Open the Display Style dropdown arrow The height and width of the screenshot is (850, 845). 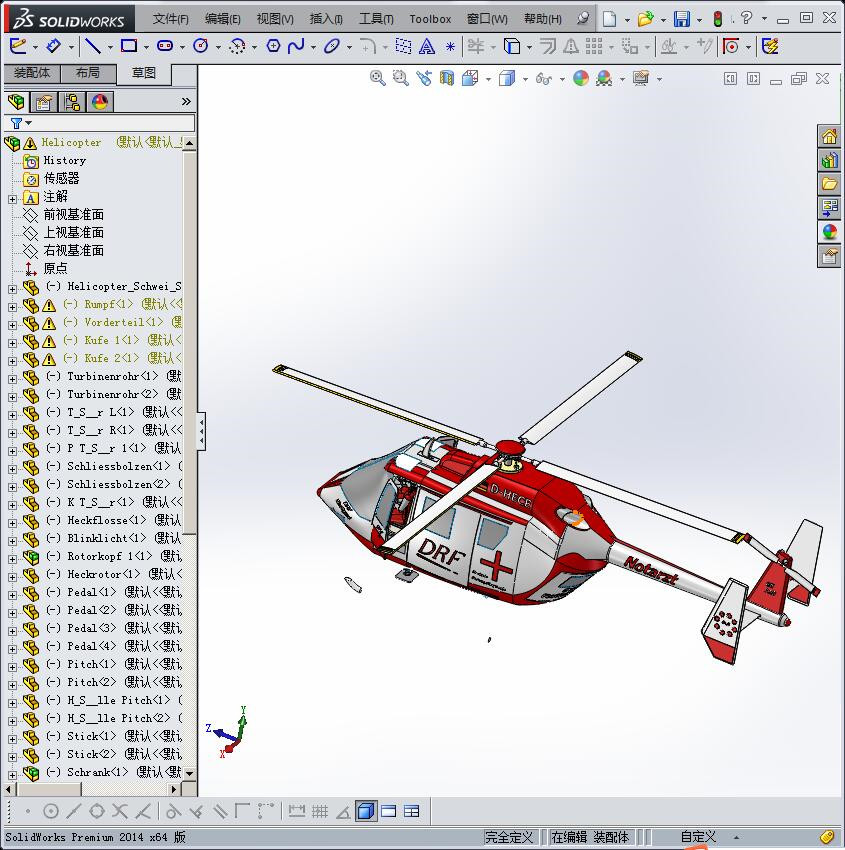coord(525,79)
